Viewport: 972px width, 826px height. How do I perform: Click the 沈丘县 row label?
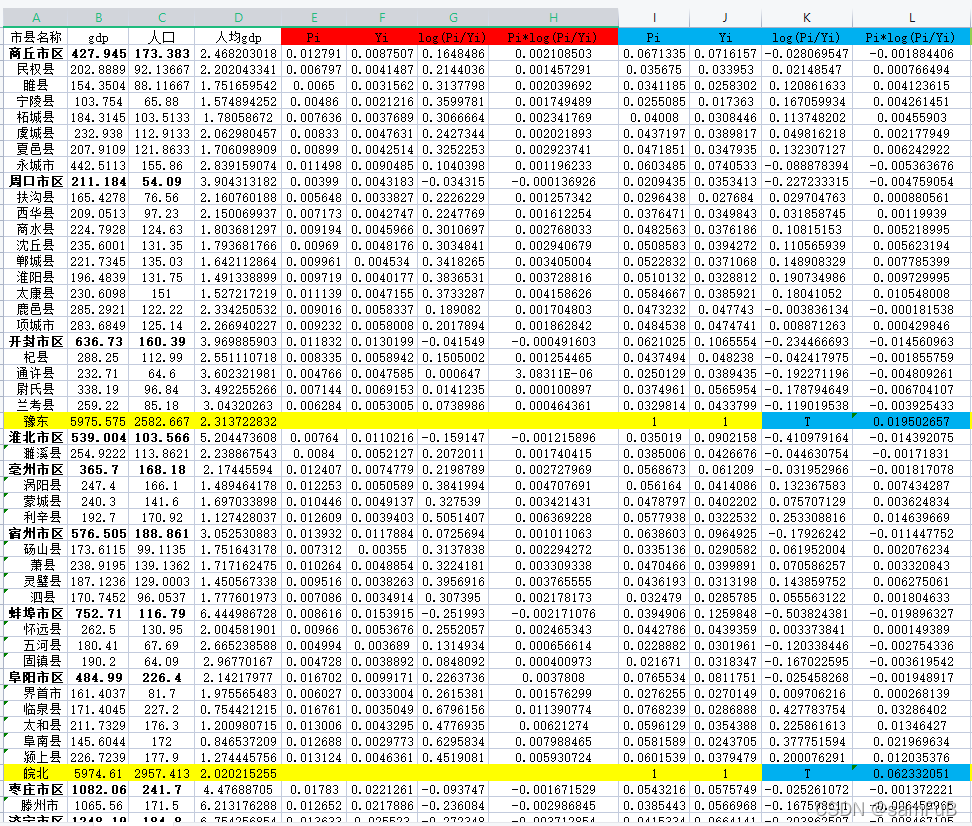36,246
